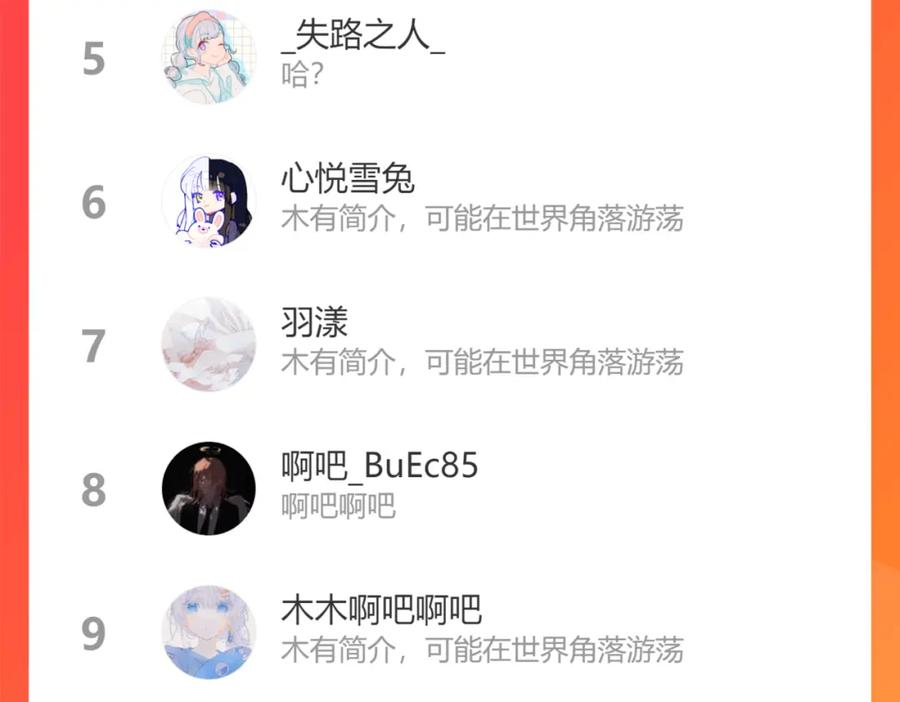Open 木木啊吧啊吧 blue-haired avatar
The image size is (900, 702).
click(209, 633)
